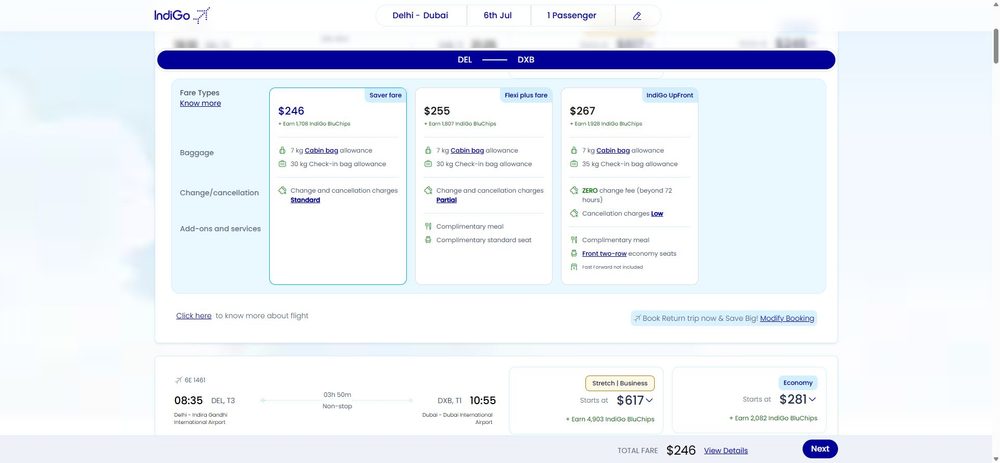This screenshot has height=463, width=1000.
Task: Click the edit pencil icon in search bar
Action: (637, 16)
